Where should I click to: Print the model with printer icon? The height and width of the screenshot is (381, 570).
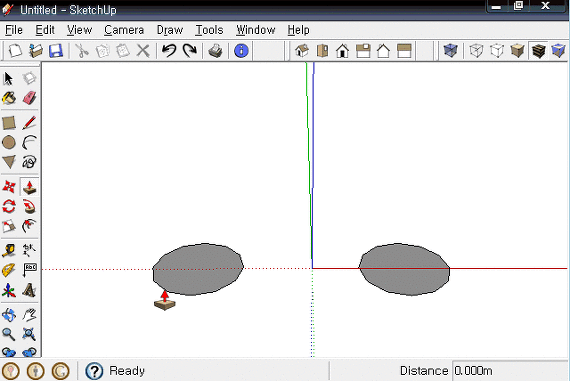point(216,51)
